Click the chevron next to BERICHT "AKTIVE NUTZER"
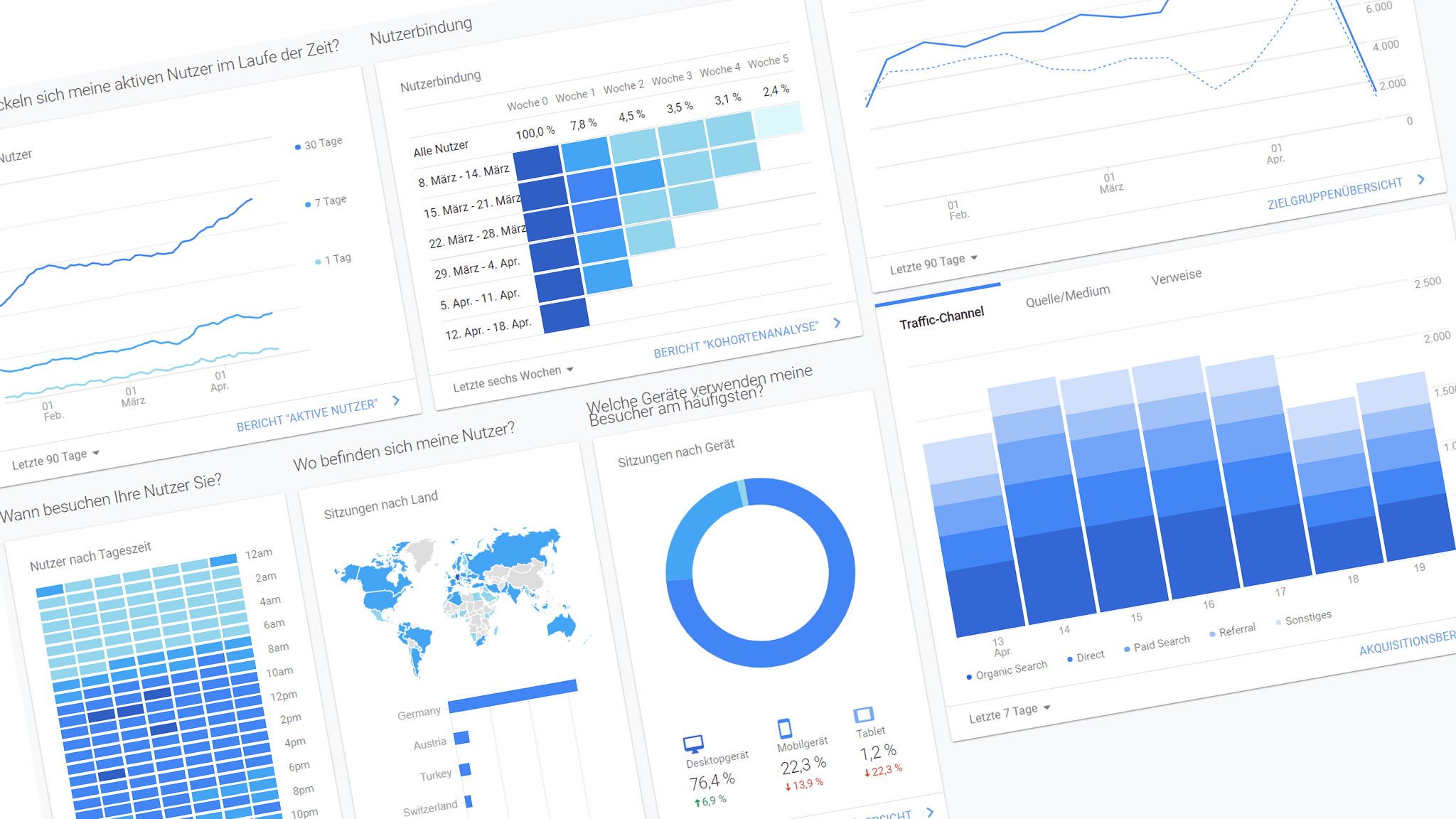Image resolution: width=1456 pixels, height=819 pixels. (x=396, y=401)
